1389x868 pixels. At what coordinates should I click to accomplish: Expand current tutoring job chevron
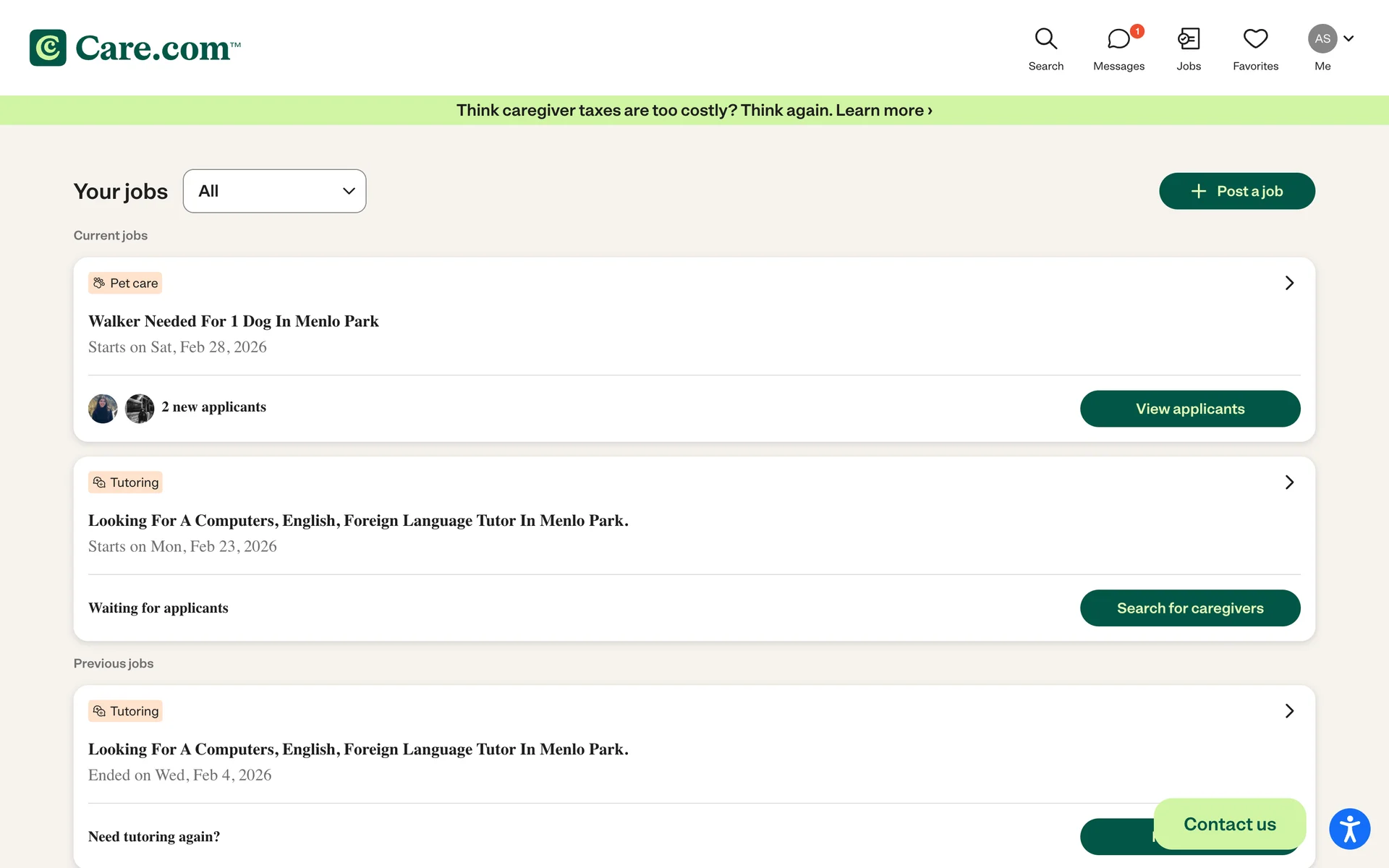[x=1289, y=482]
